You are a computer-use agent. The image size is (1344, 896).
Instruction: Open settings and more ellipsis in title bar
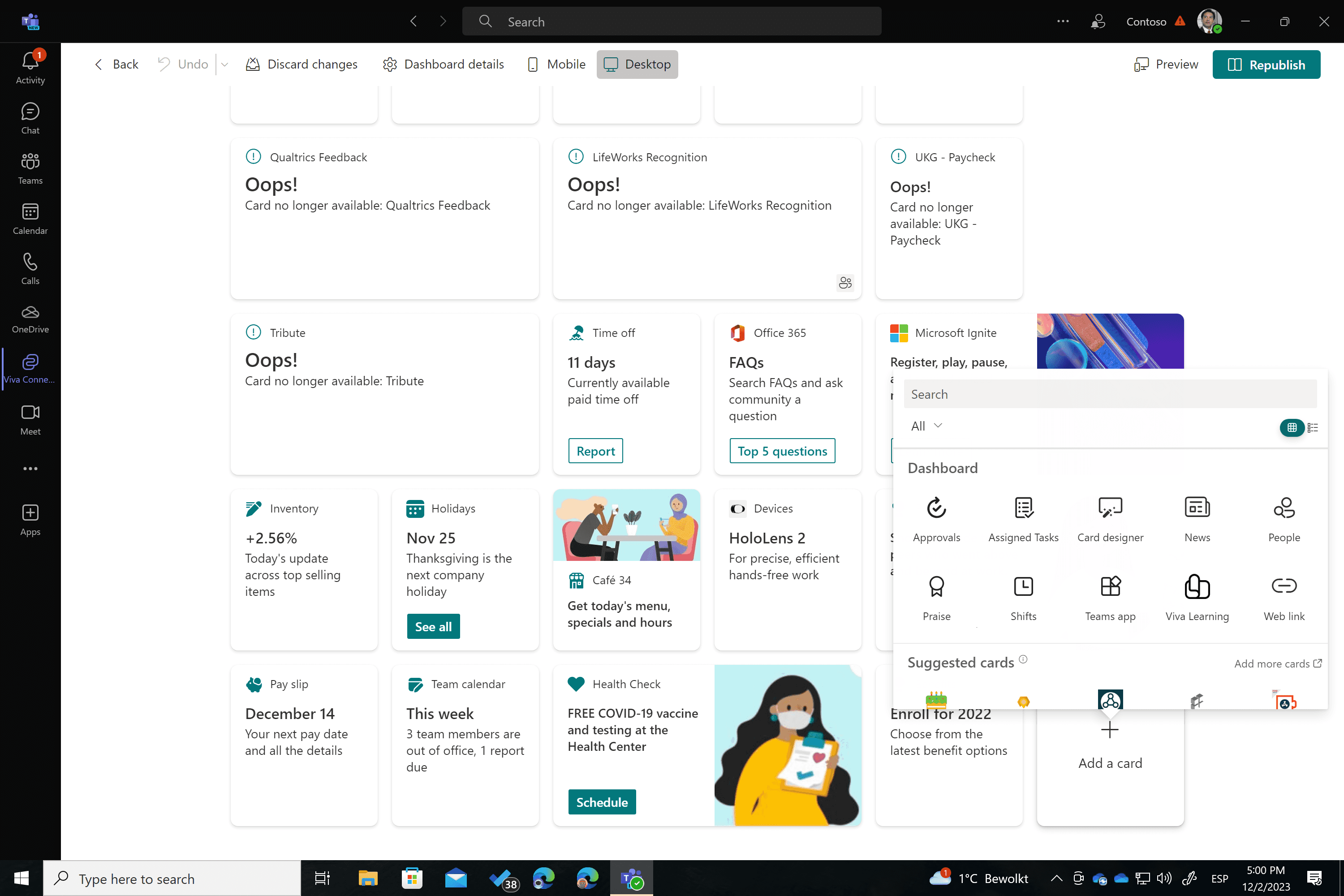[x=1062, y=21]
